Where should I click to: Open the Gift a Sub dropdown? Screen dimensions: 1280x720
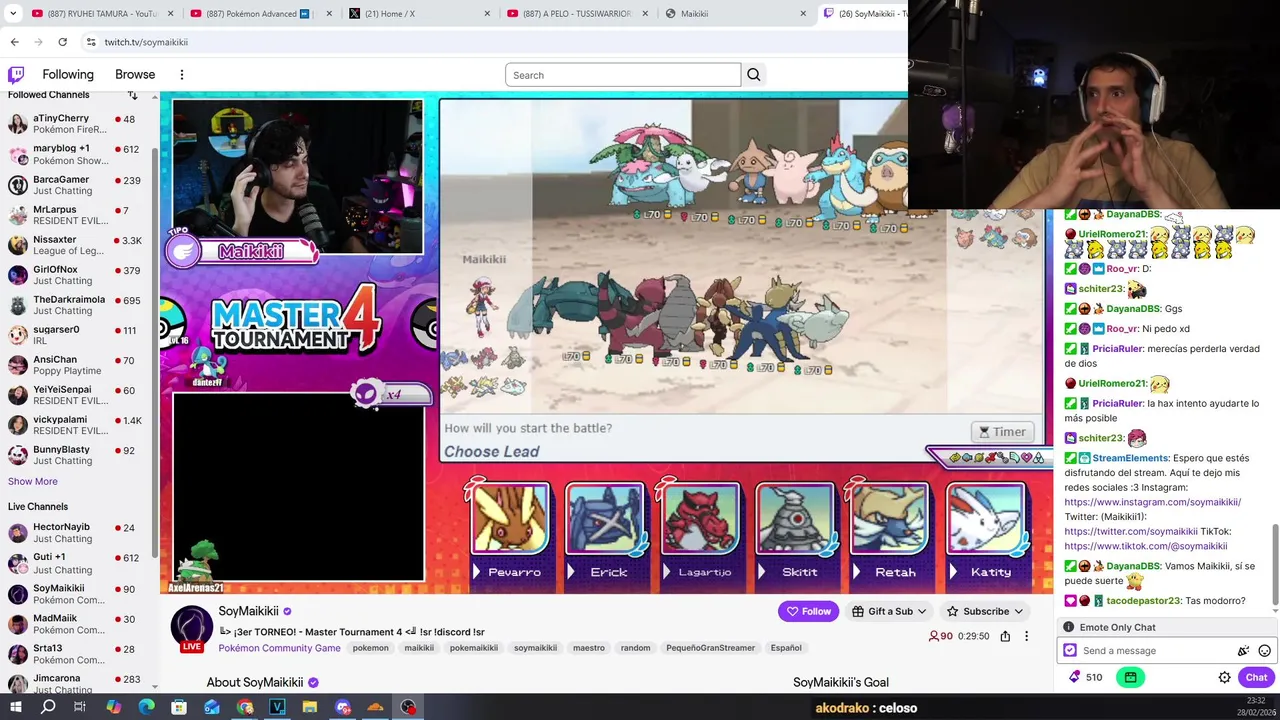pyautogui.click(x=890, y=611)
